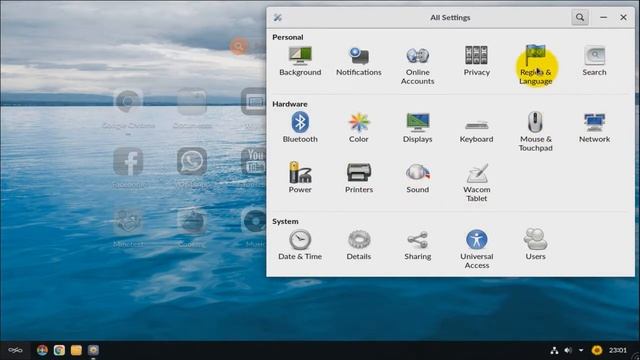Open Sharing settings
640x360 pixels.
[x=418, y=245]
